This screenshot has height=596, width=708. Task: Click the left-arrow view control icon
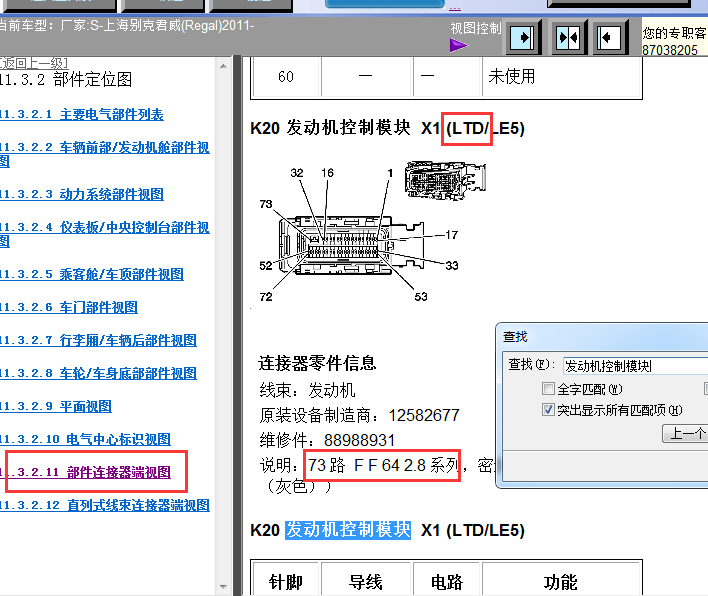point(609,37)
